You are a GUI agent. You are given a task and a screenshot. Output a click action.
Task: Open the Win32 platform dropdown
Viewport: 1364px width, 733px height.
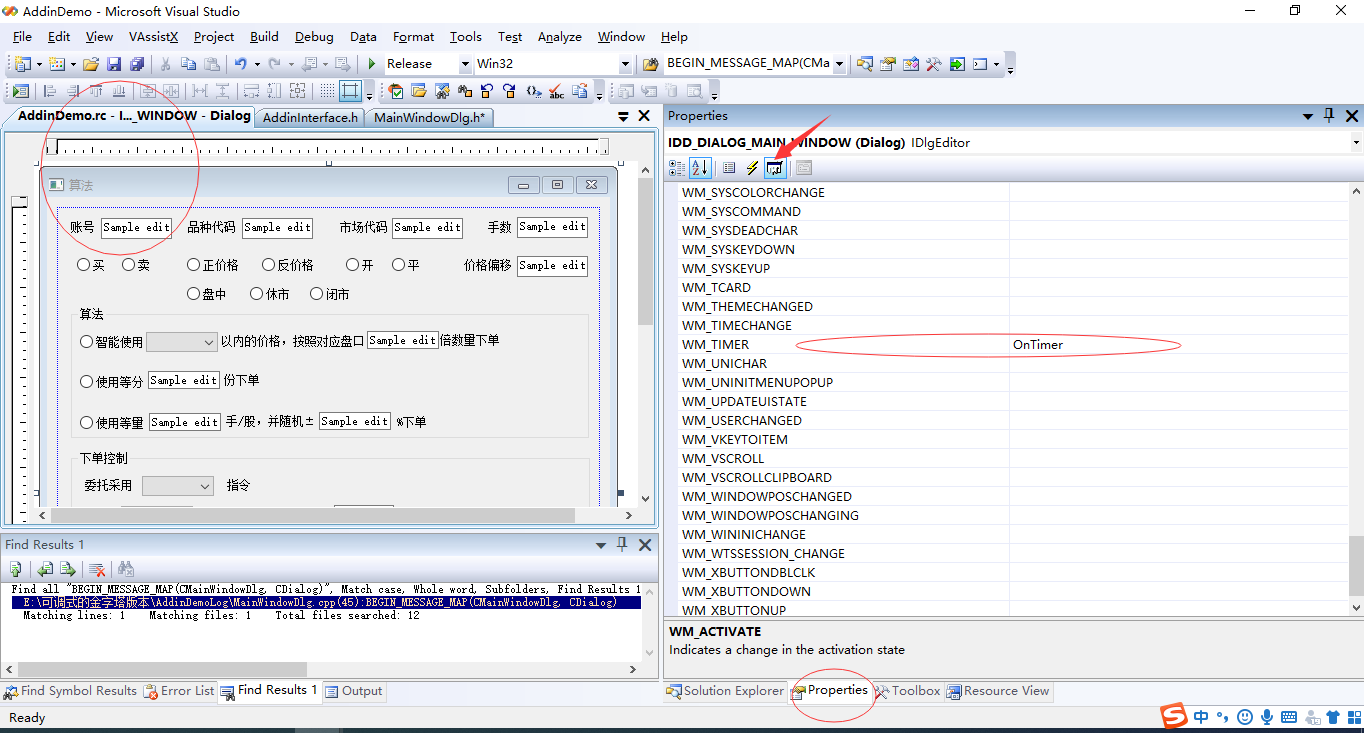pos(625,64)
